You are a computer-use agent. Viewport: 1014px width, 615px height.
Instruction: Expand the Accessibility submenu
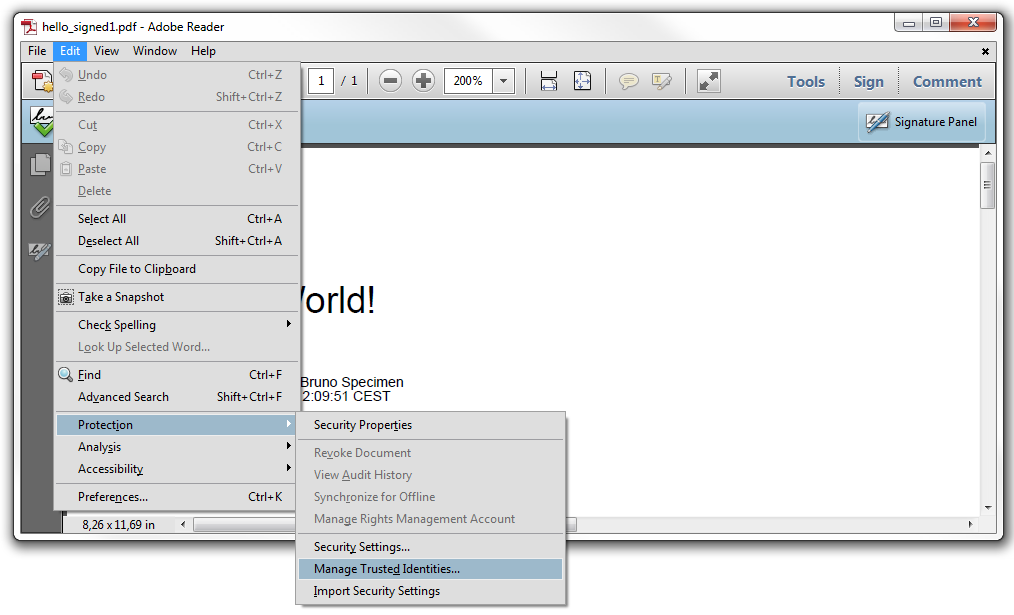click(x=177, y=469)
